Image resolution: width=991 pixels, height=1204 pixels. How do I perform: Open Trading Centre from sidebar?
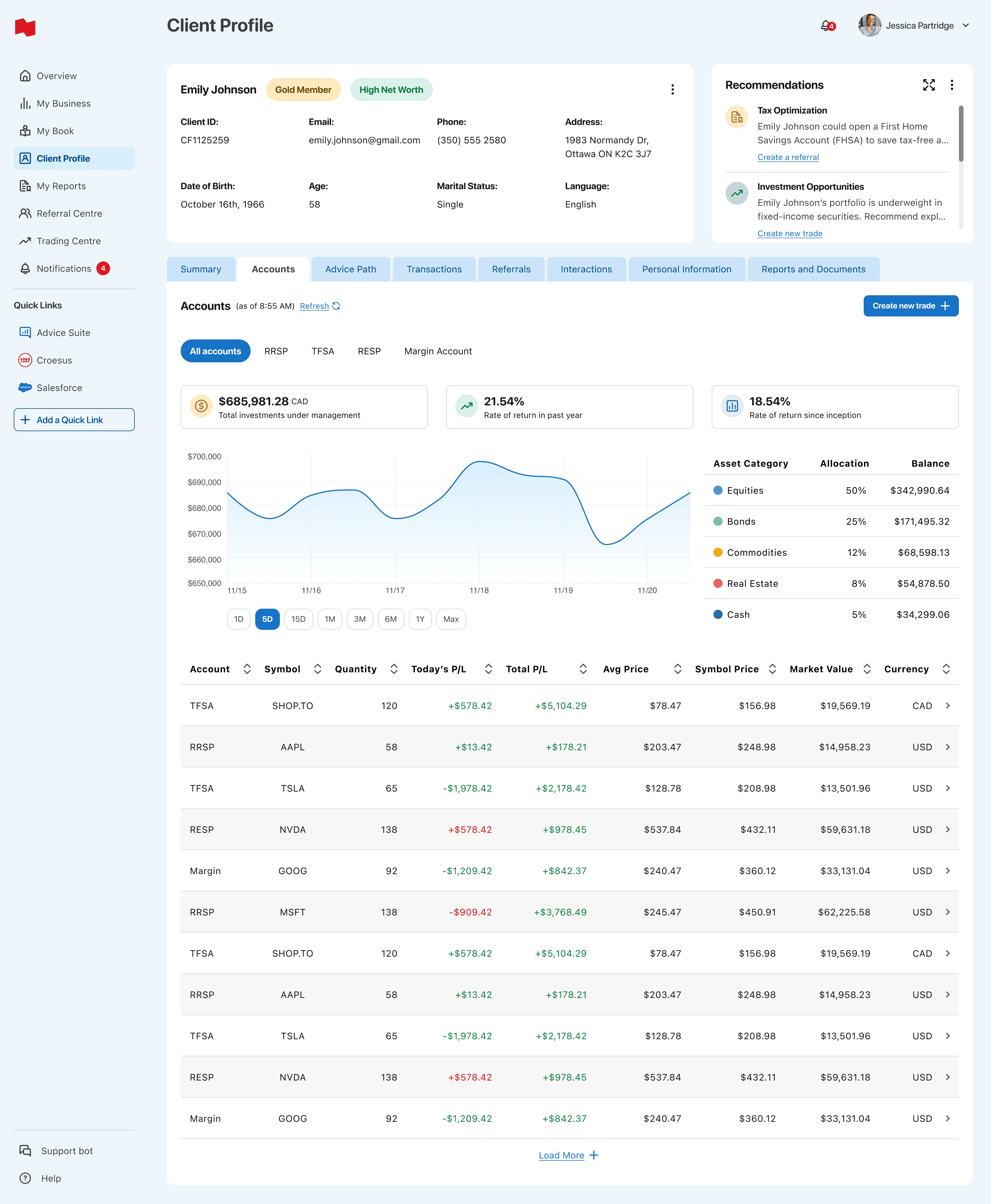pos(68,241)
